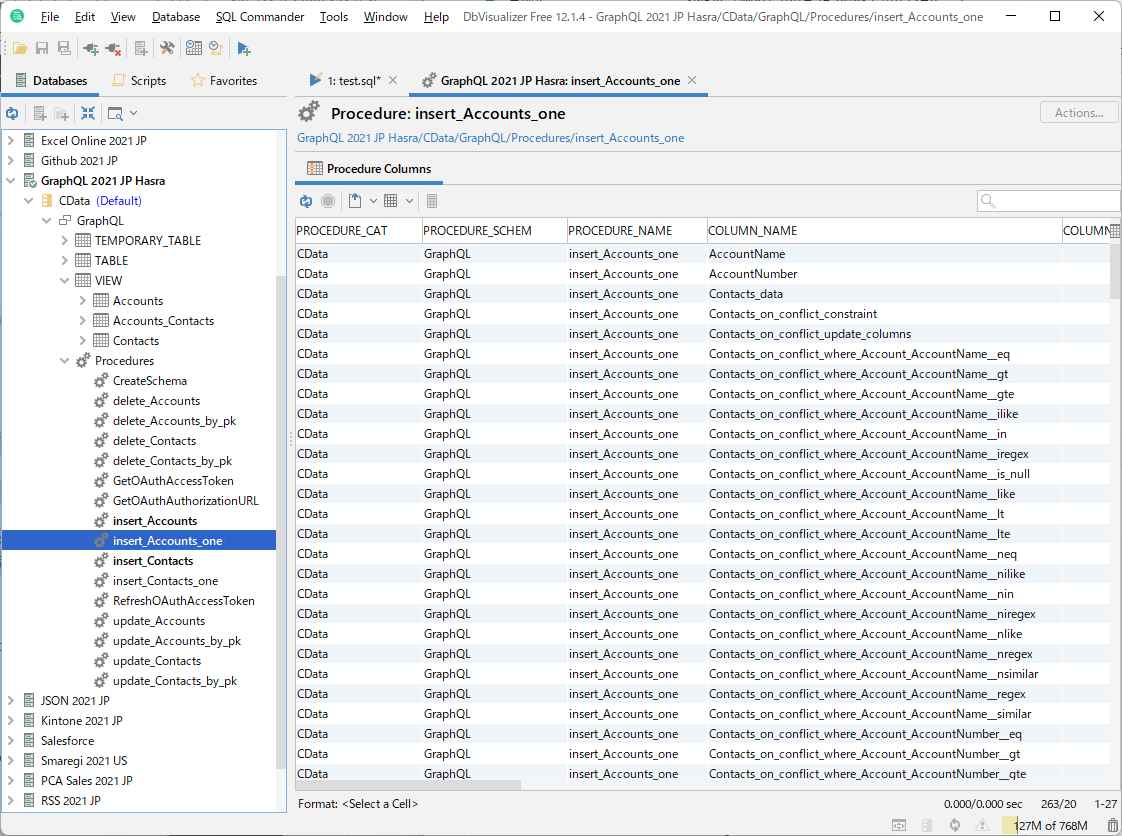Reload the Procedure Columns grid
Image resolution: width=1122 pixels, height=836 pixels.
[306, 201]
